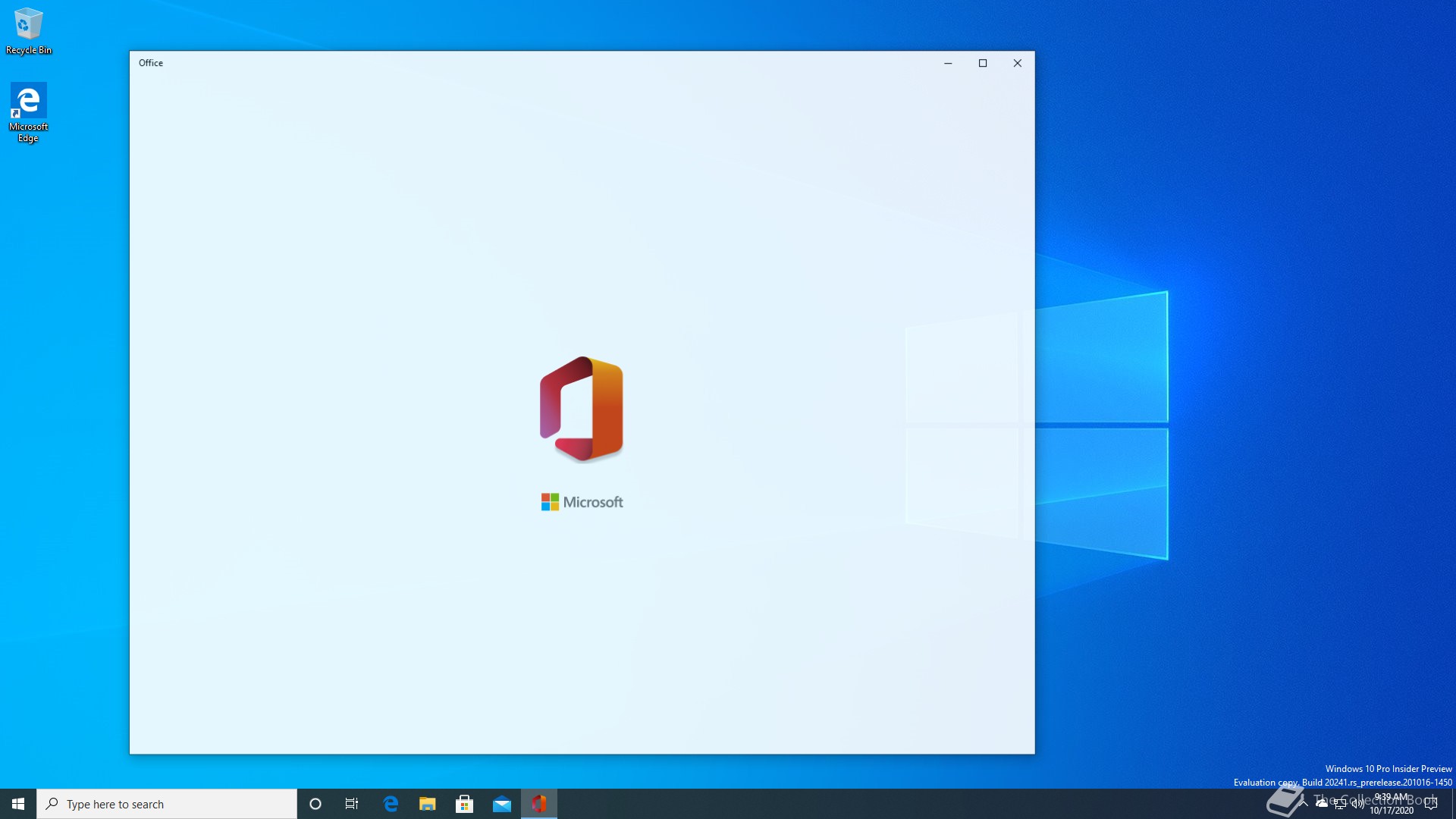Launch Microsoft Edge from the taskbar
The image size is (1456, 819).
coord(391,804)
